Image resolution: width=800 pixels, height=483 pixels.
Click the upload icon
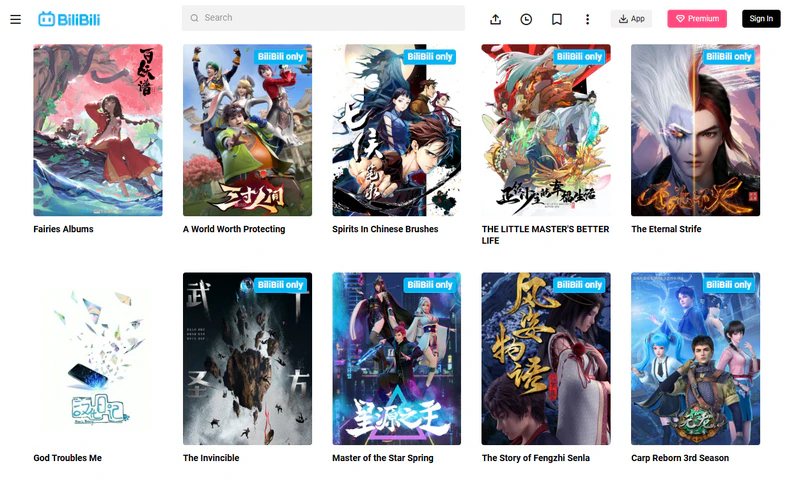[x=495, y=19]
